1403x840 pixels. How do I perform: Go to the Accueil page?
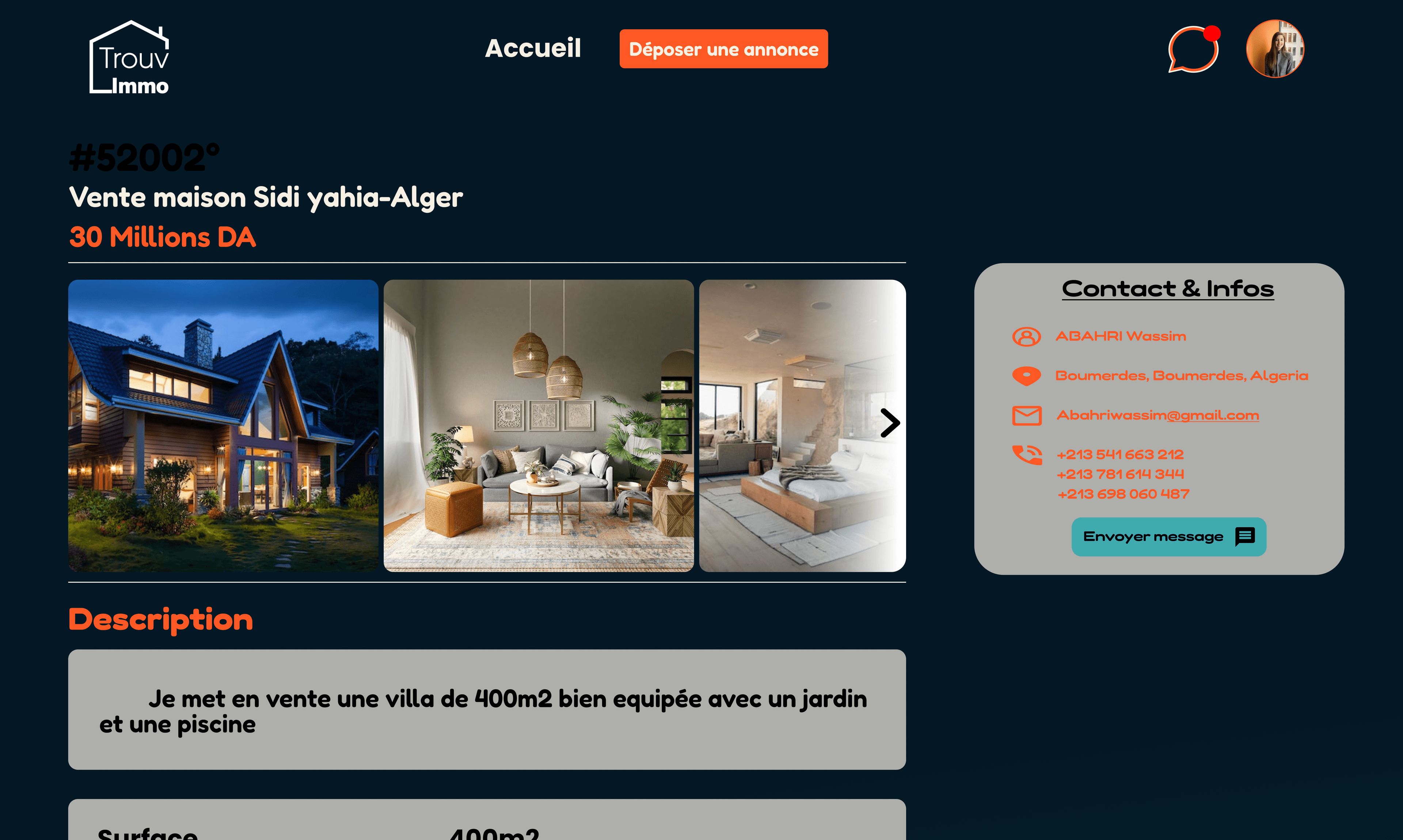(533, 48)
